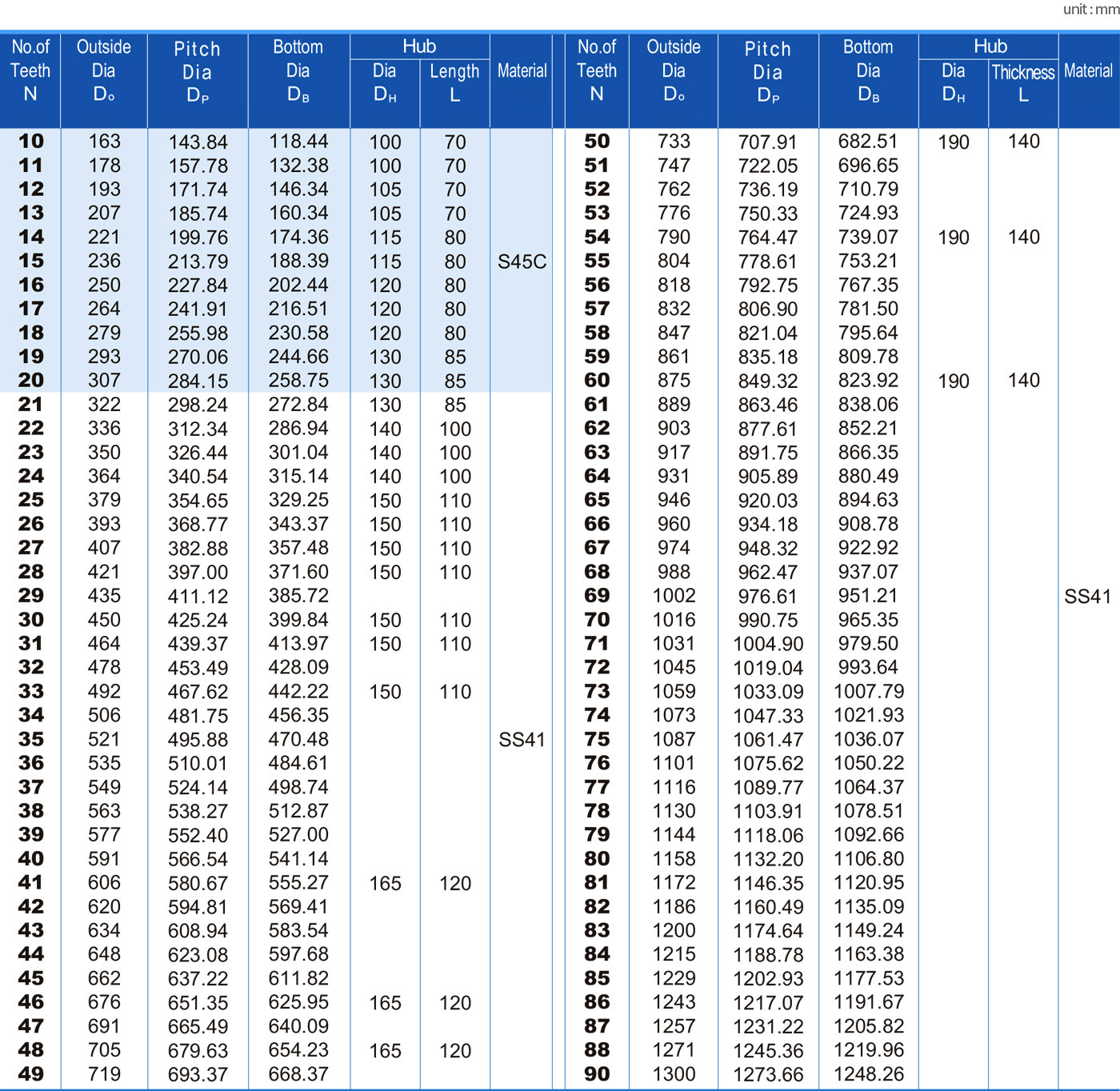Click pitch diameter value 157.78

(198, 166)
